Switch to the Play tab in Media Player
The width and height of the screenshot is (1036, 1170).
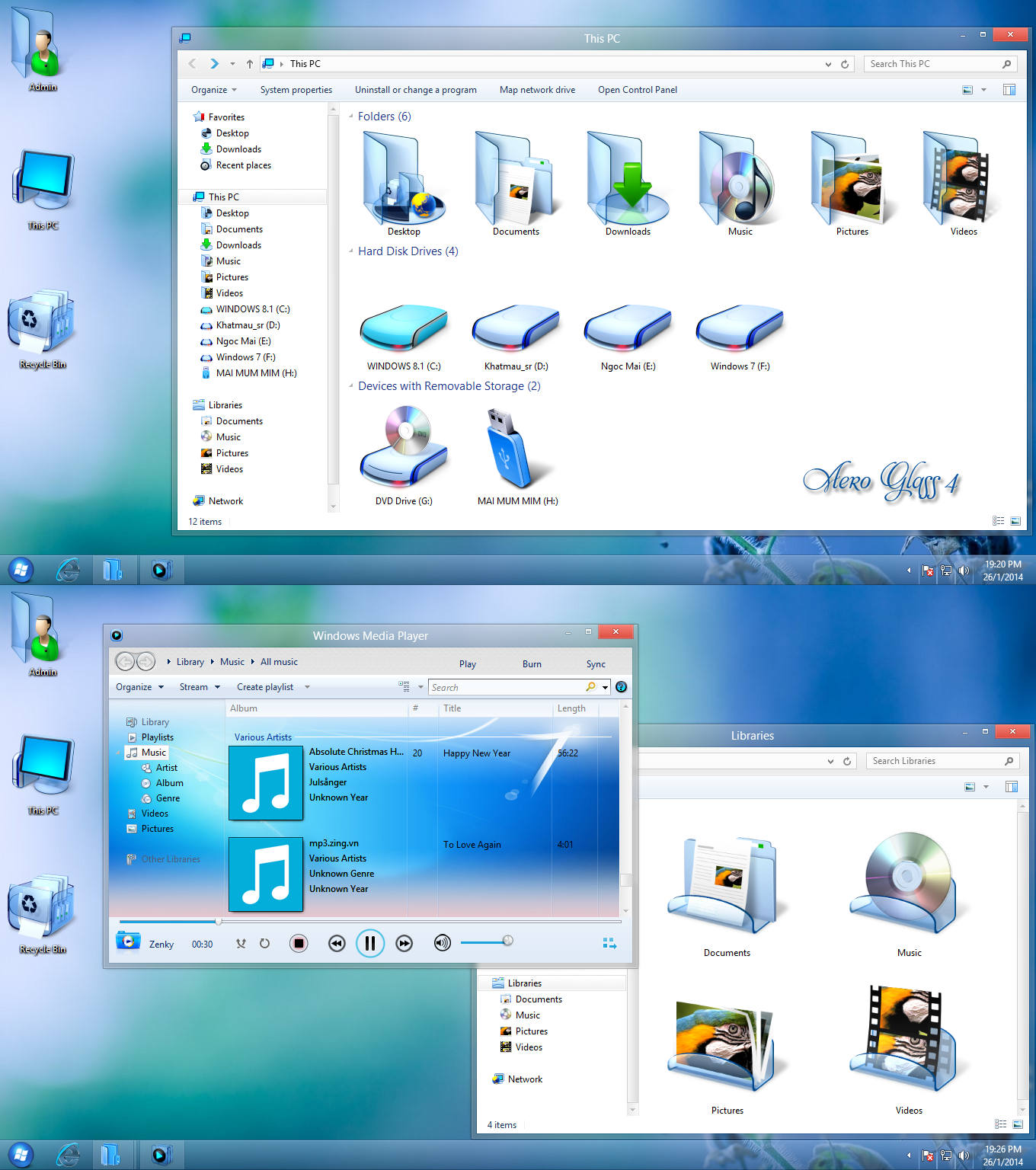coord(468,664)
